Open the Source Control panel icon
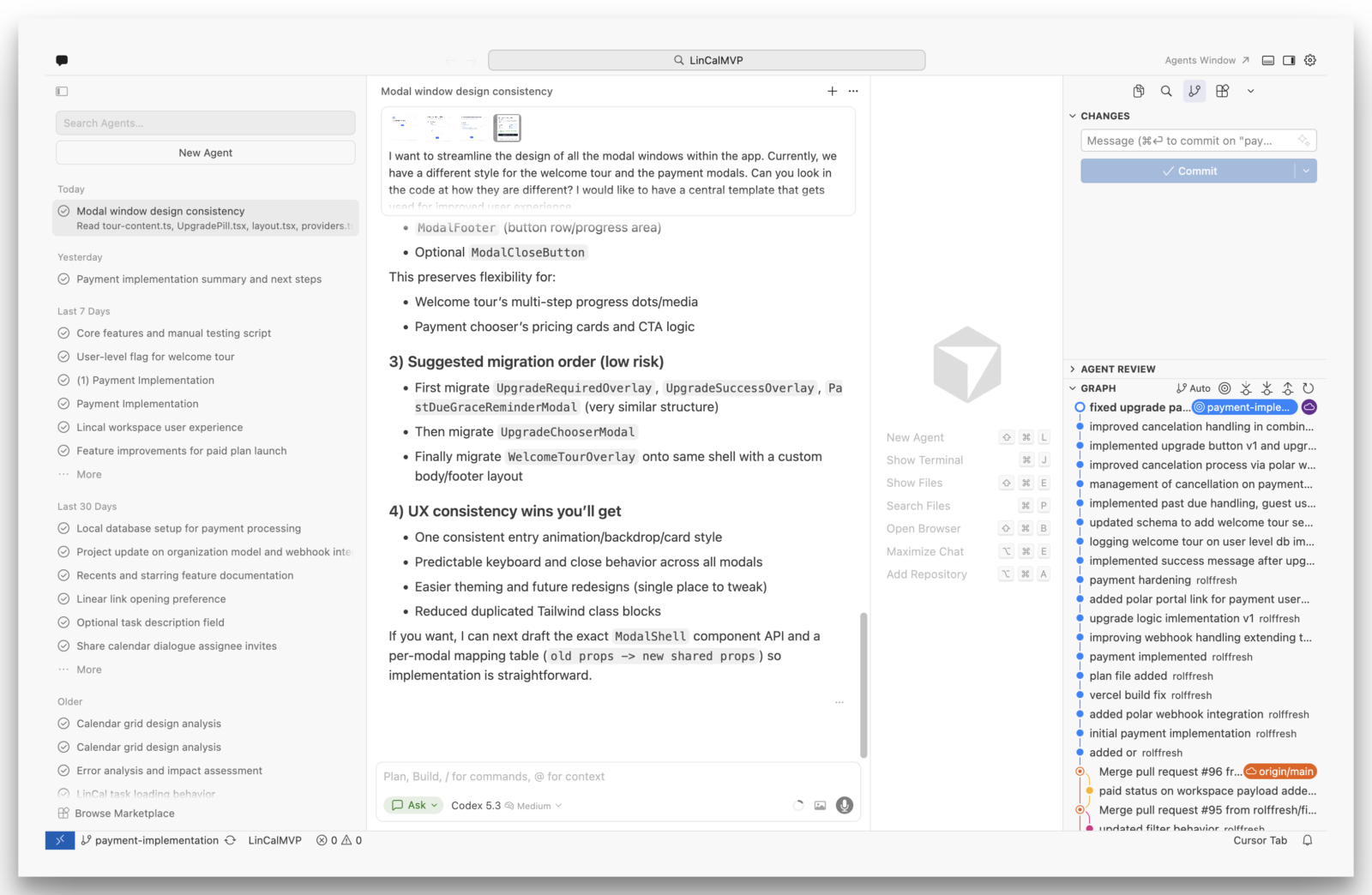Screen dimensions: 1372x895 1194,91
